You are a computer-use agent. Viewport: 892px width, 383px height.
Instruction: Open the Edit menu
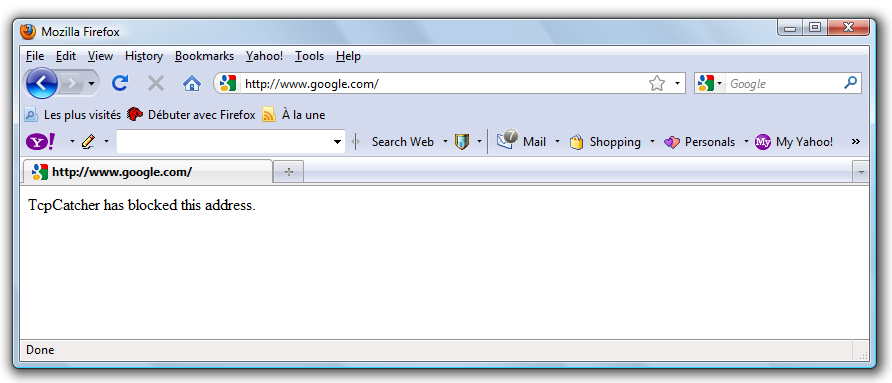pyautogui.click(x=66, y=56)
